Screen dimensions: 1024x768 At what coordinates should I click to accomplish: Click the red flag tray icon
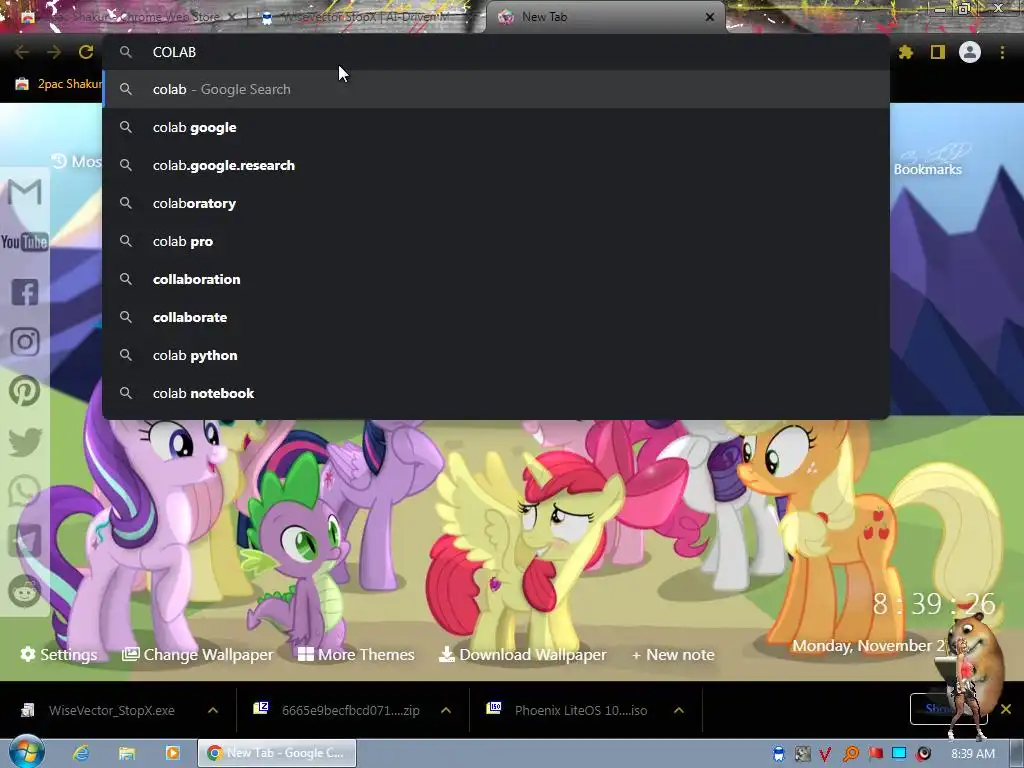[875, 754]
